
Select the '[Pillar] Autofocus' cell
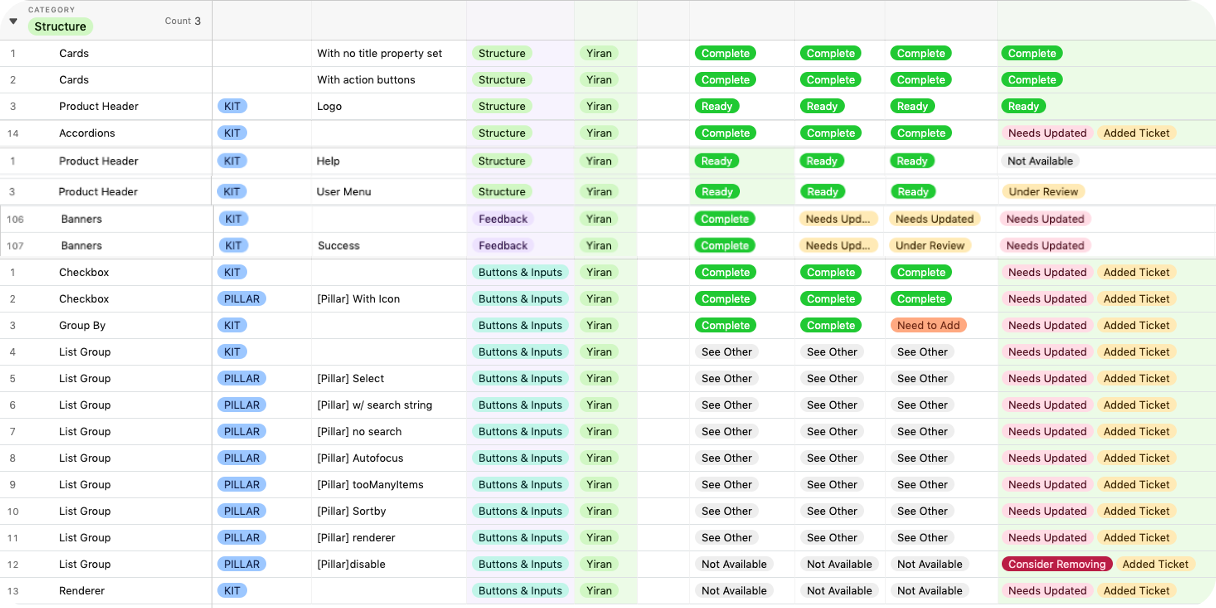pyautogui.click(x=389, y=458)
